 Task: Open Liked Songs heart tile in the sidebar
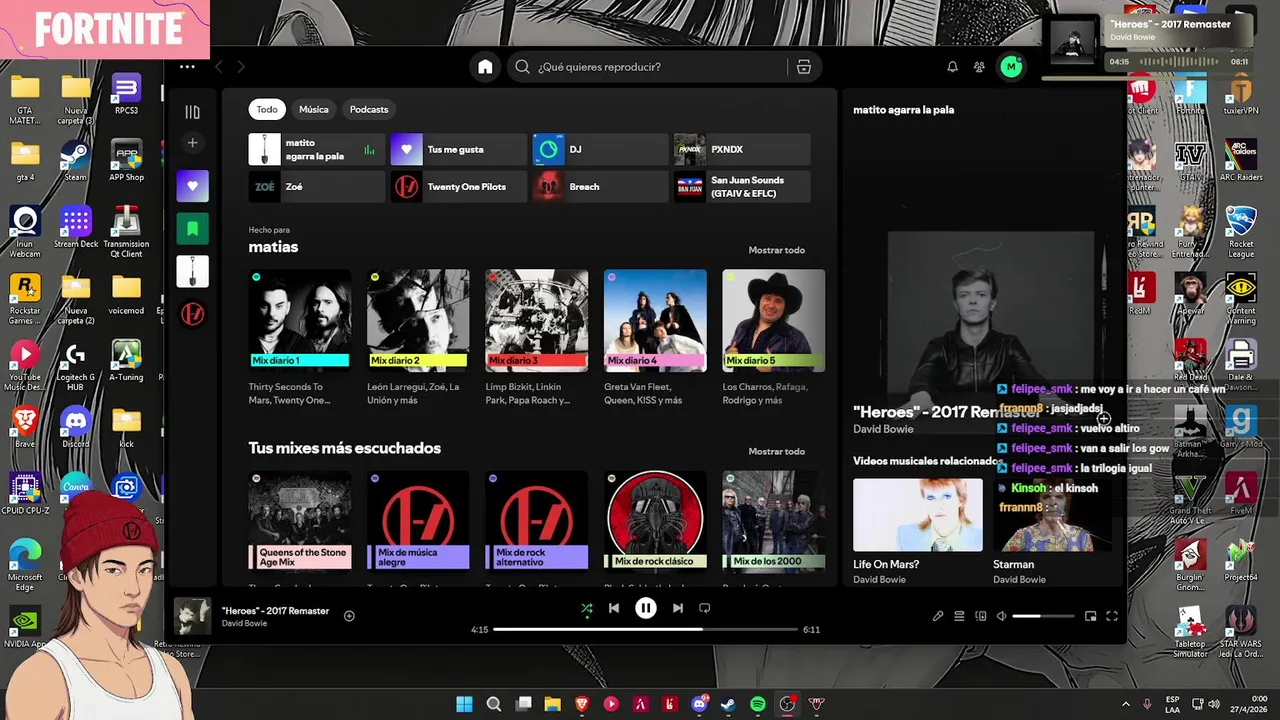pos(193,186)
